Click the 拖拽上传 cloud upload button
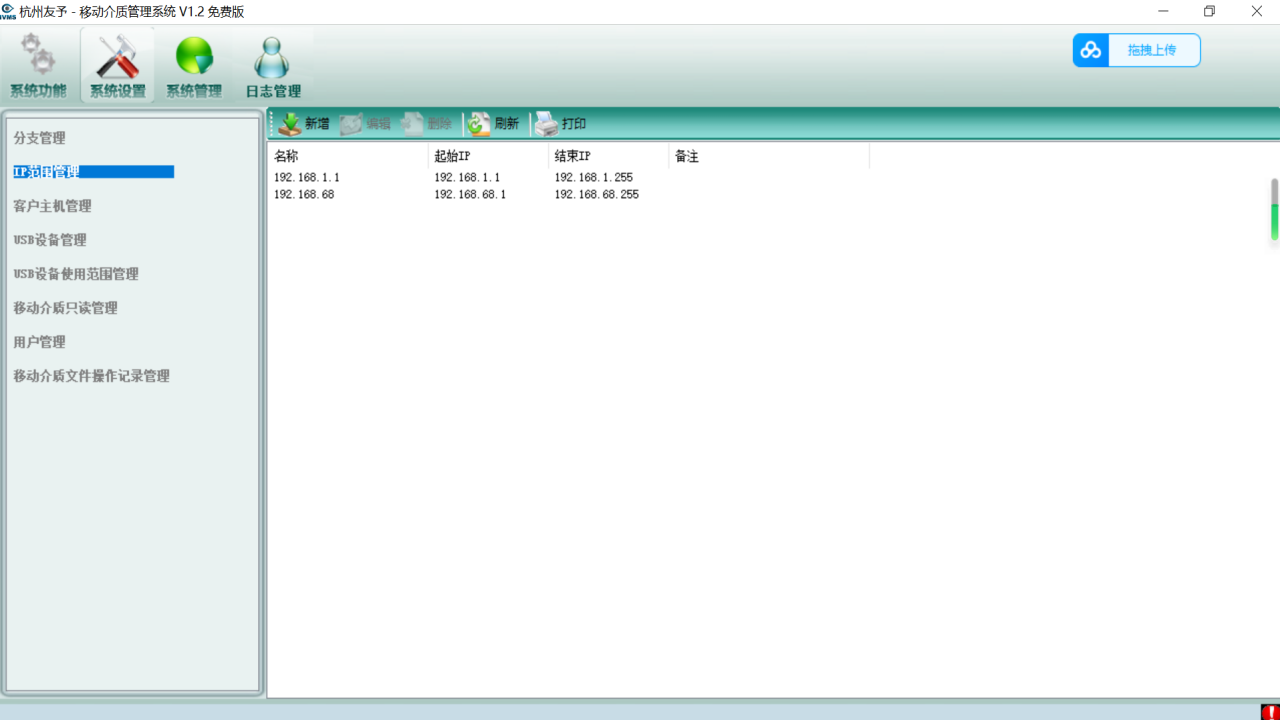 click(x=1136, y=50)
